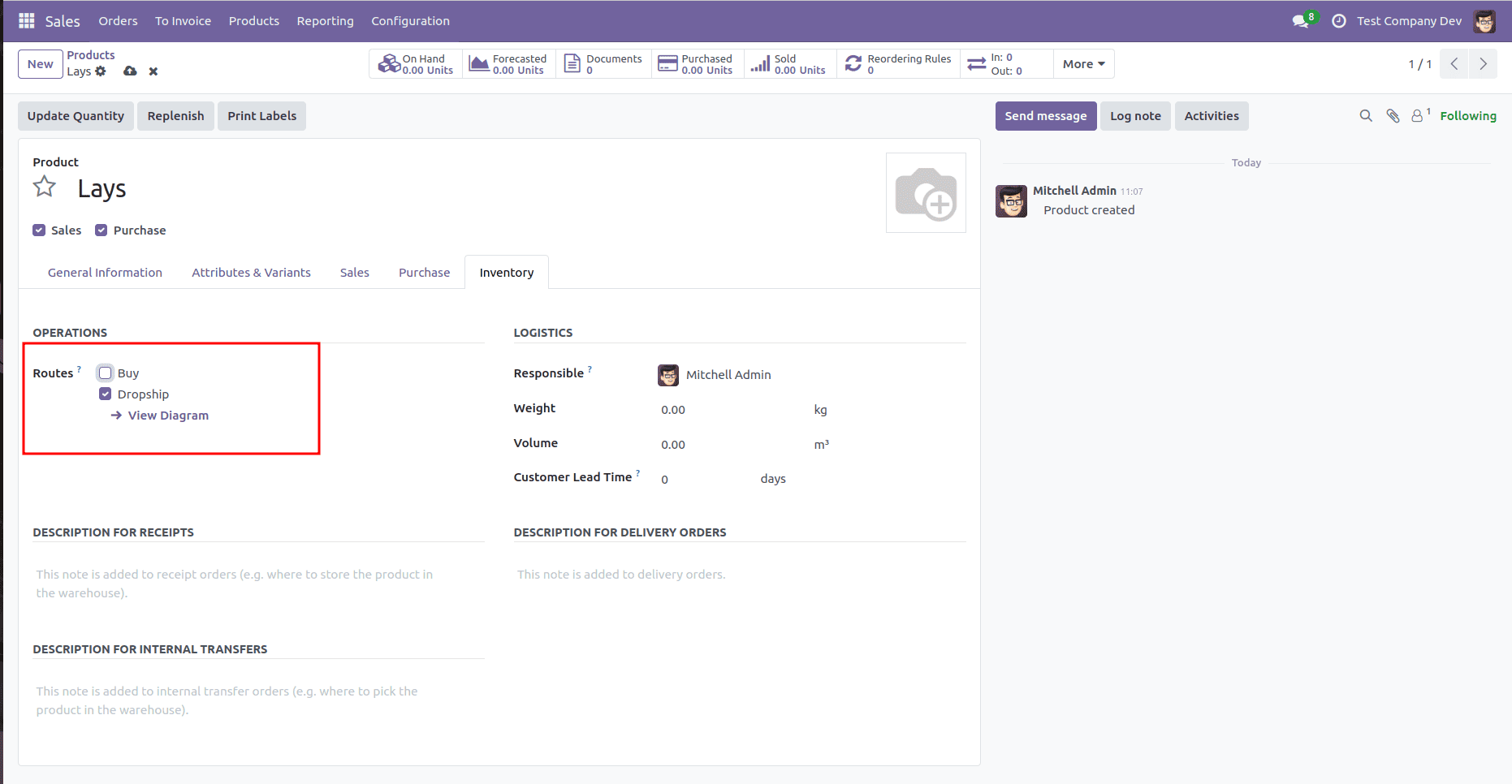Go to next record arrow
This screenshot has width=1512, height=784.
[1483, 64]
